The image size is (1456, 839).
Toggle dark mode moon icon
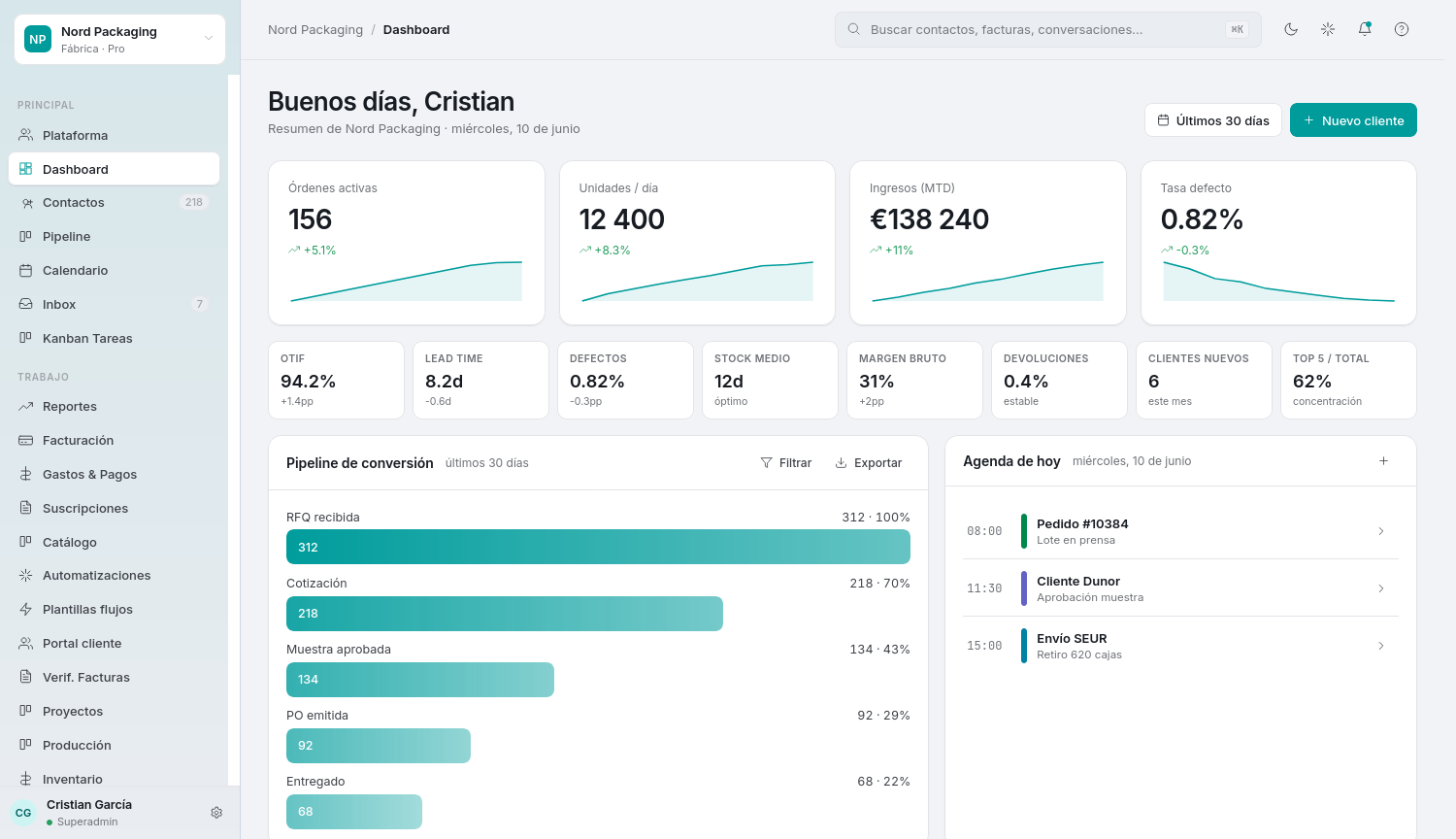click(x=1291, y=29)
